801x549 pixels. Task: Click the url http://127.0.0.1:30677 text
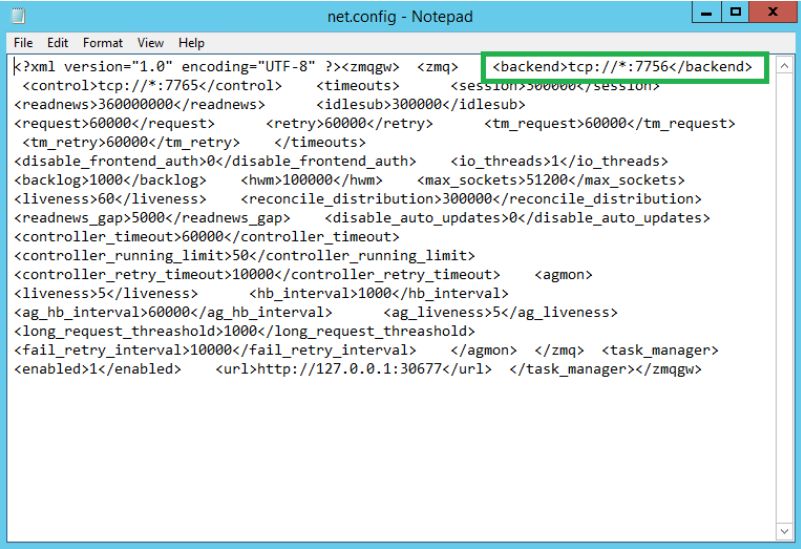click(x=354, y=369)
